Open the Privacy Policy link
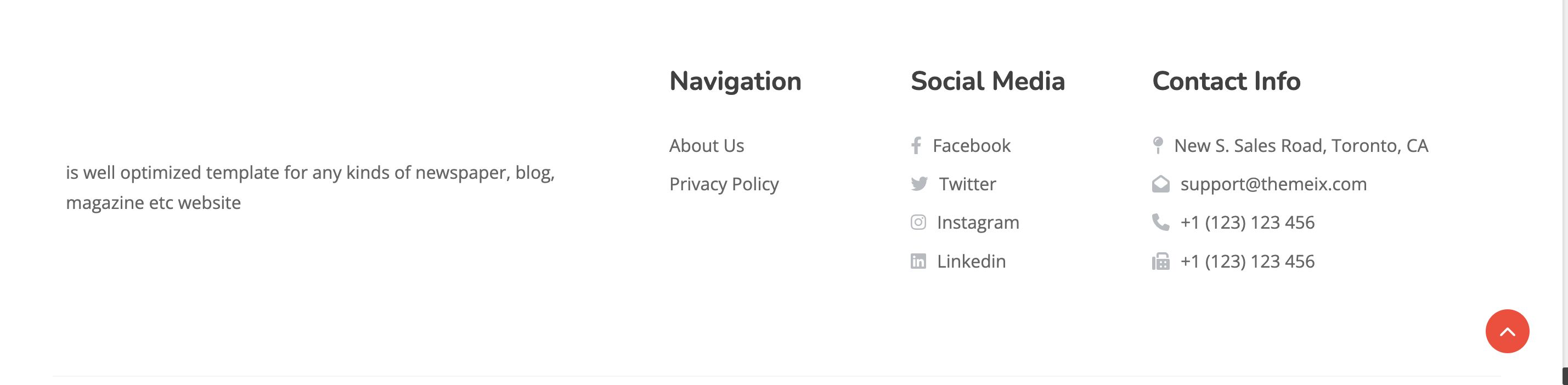The image size is (1568, 385). pos(724,184)
